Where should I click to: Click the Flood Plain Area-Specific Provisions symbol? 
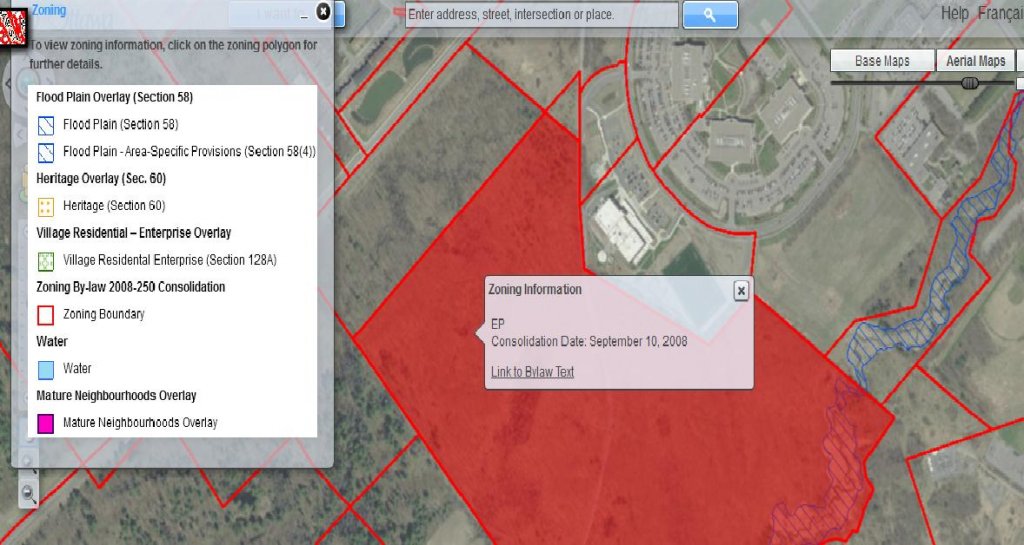[45, 152]
